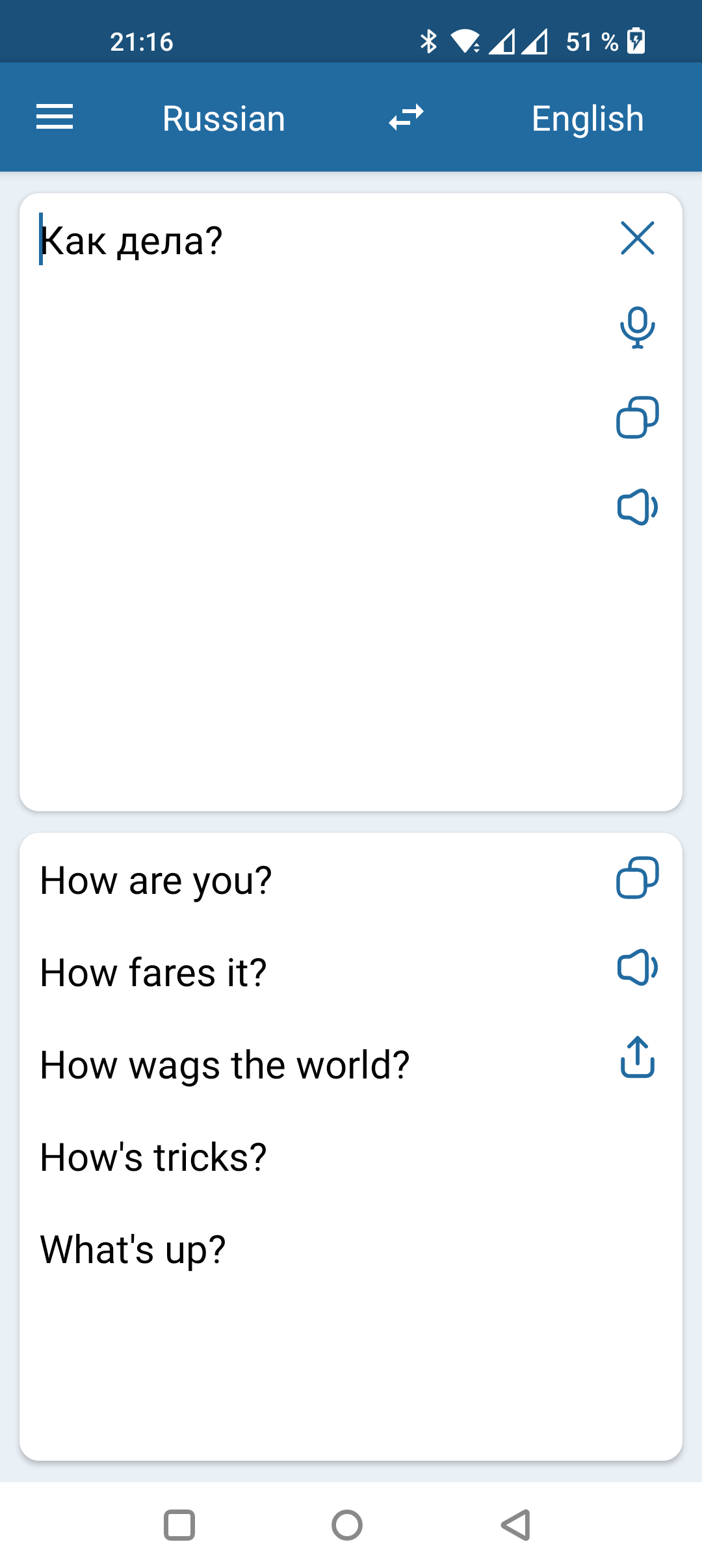Listen to the English translation
The width and height of the screenshot is (702, 1568).
click(x=637, y=967)
